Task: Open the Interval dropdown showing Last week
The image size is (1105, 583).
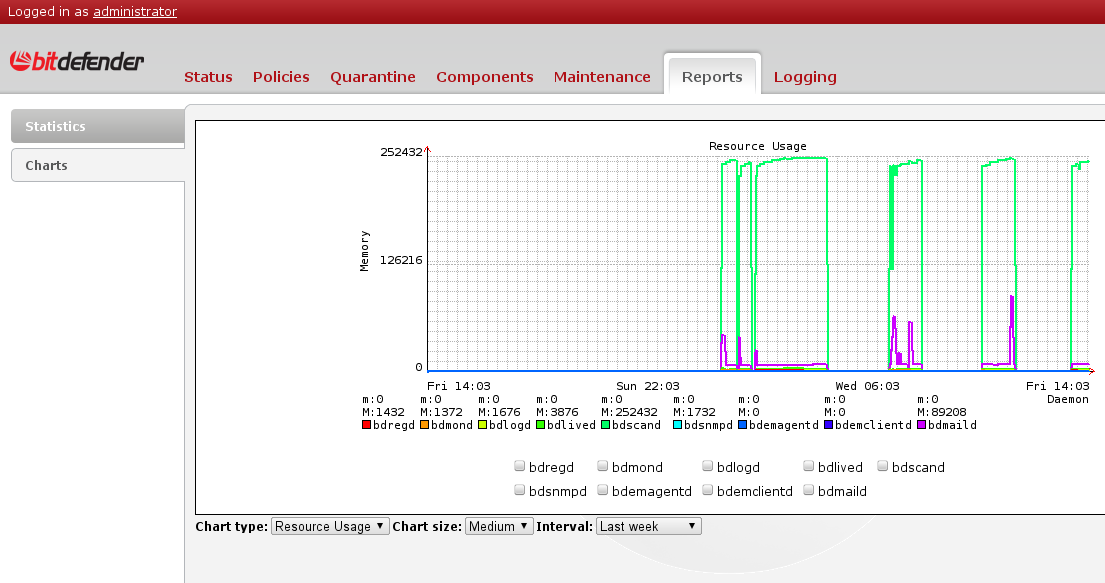Action: (x=649, y=526)
